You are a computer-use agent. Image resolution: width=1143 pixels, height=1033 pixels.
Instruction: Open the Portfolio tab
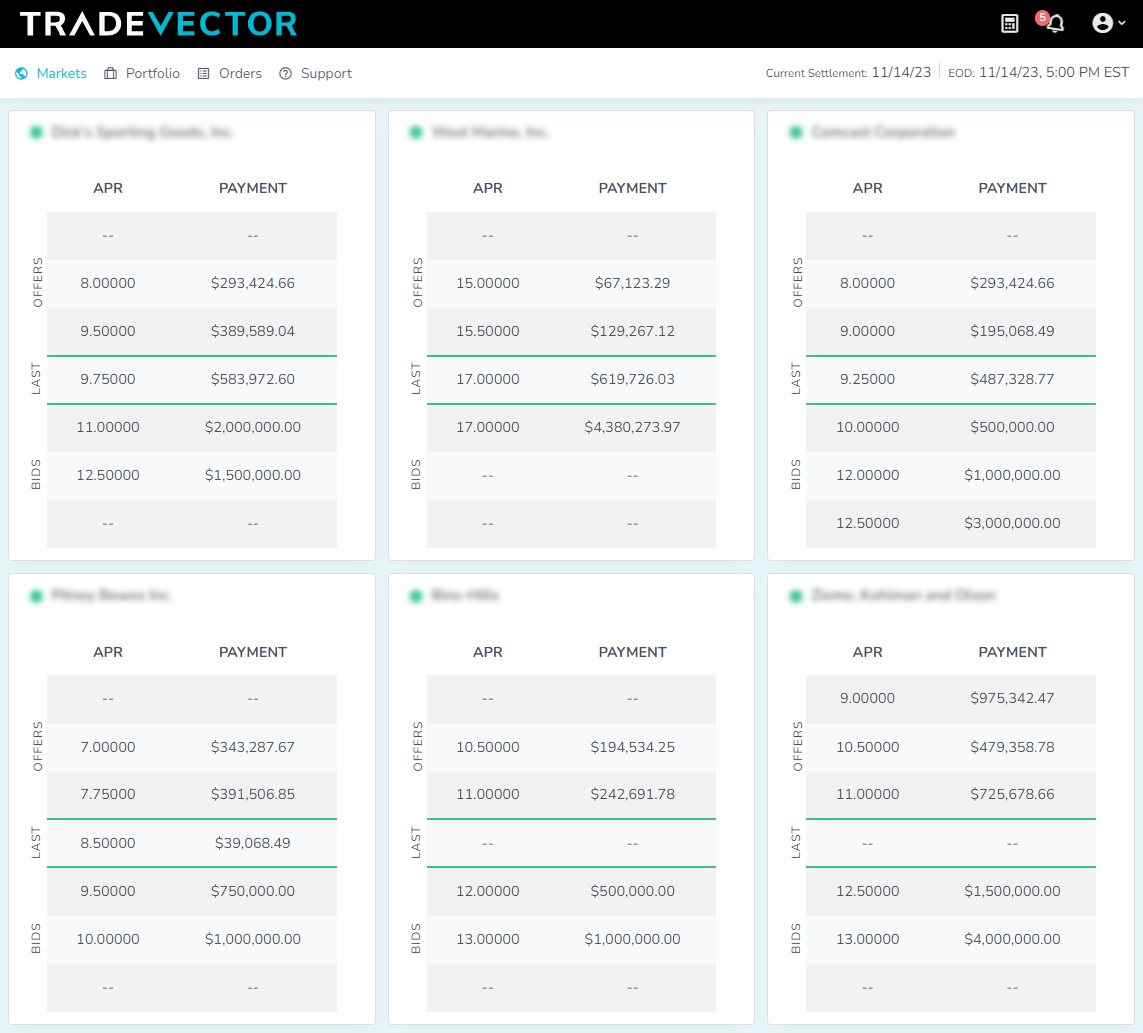(x=152, y=74)
